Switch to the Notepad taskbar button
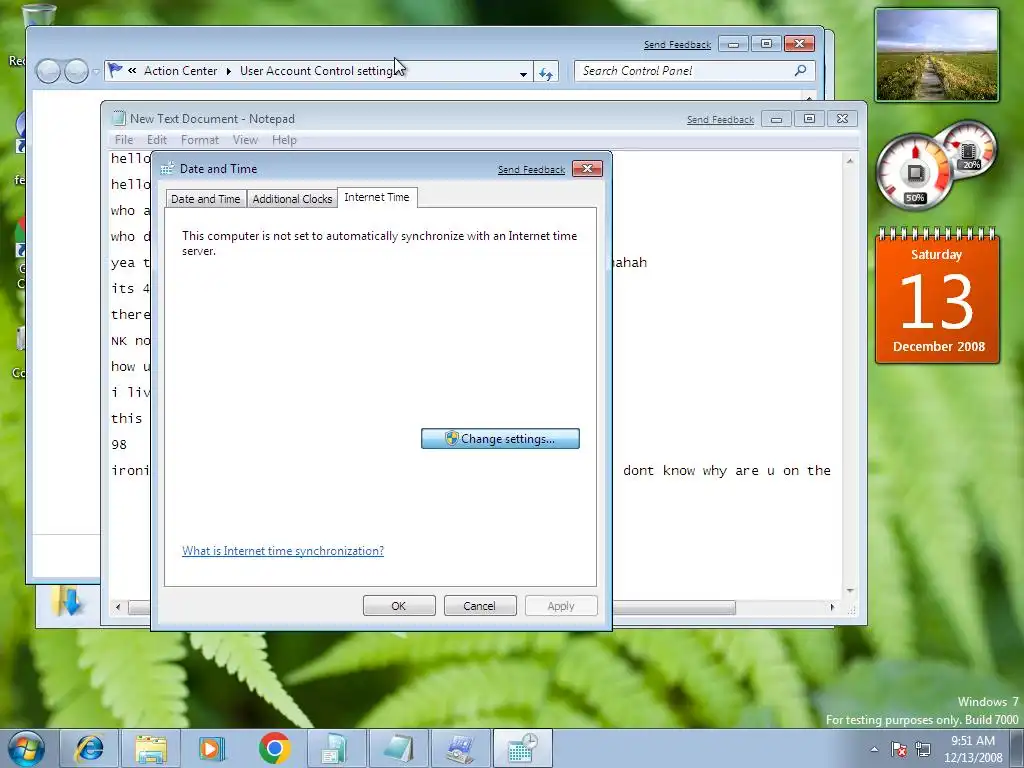This screenshot has height=768, width=1024. coord(398,748)
